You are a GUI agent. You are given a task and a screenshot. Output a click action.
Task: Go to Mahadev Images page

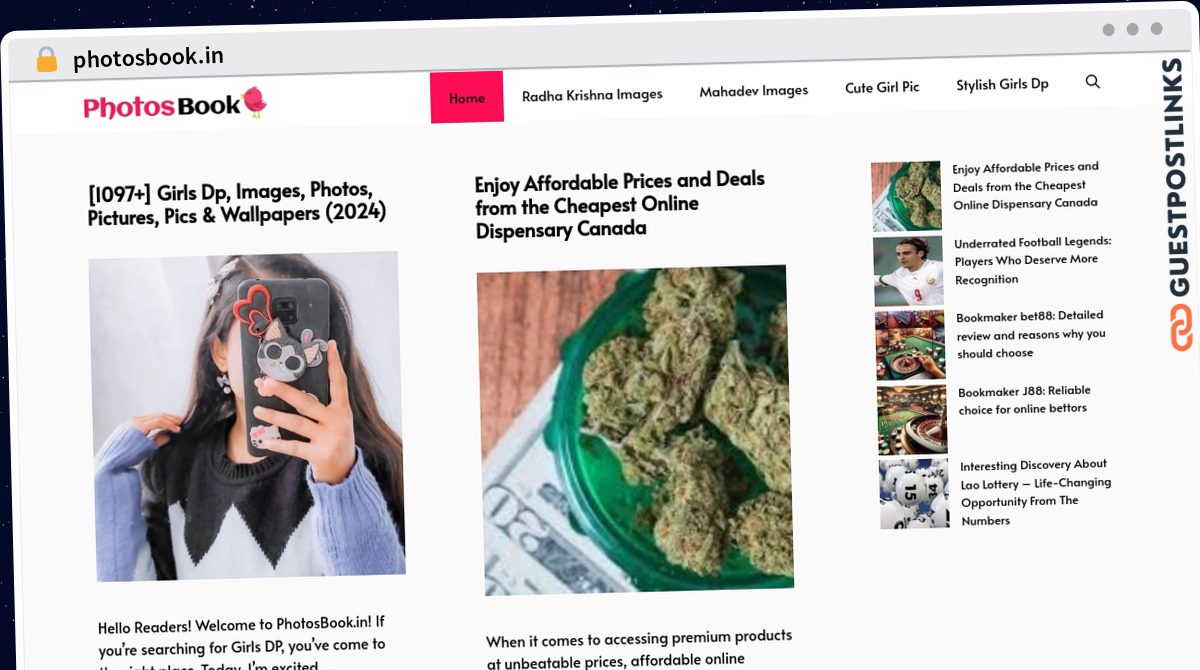(753, 91)
